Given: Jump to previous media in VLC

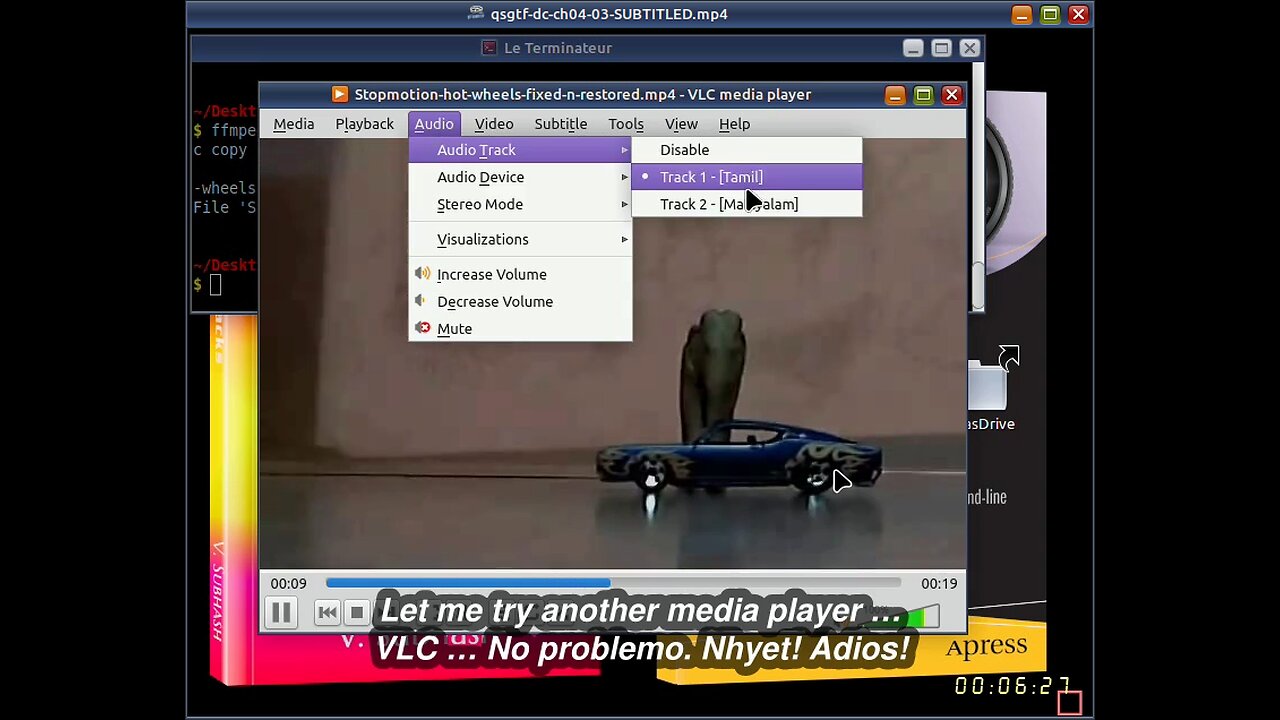Looking at the screenshot, I should (x=327, y=613).
